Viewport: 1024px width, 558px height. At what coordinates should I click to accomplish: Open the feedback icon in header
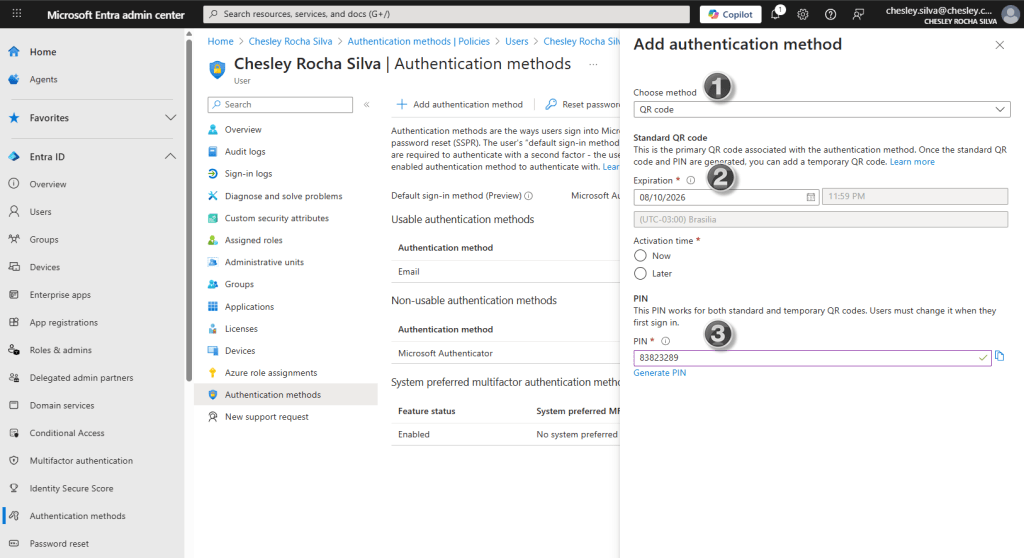coord(858,14)
